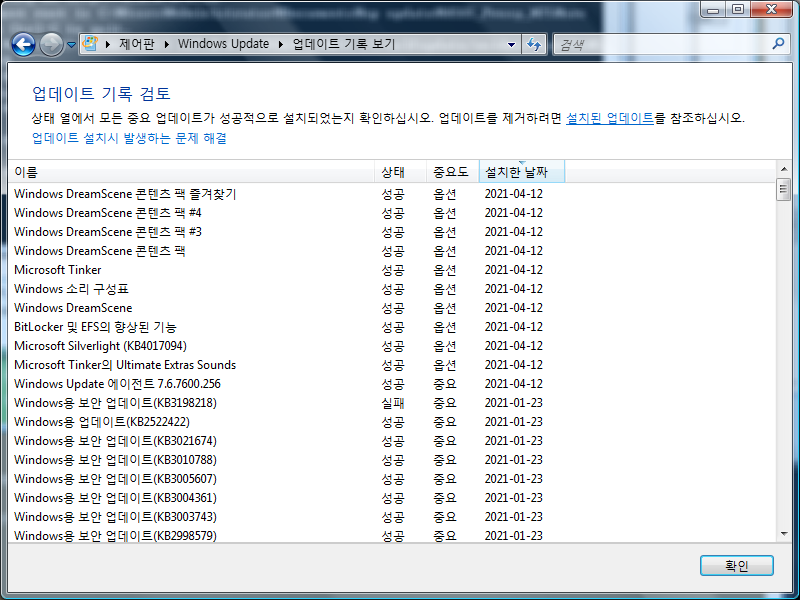Click 옵션 importance for Silverlight row
Screen dimensions: 800x600
coord(445,346)
